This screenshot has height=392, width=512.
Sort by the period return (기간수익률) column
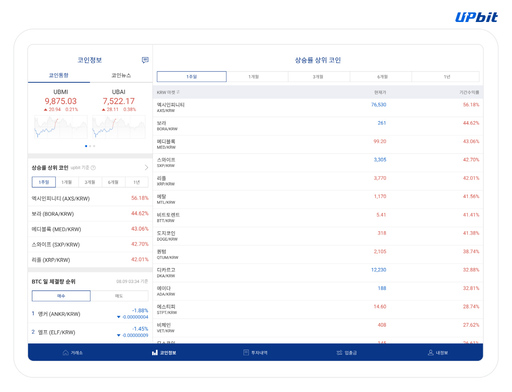469,92
